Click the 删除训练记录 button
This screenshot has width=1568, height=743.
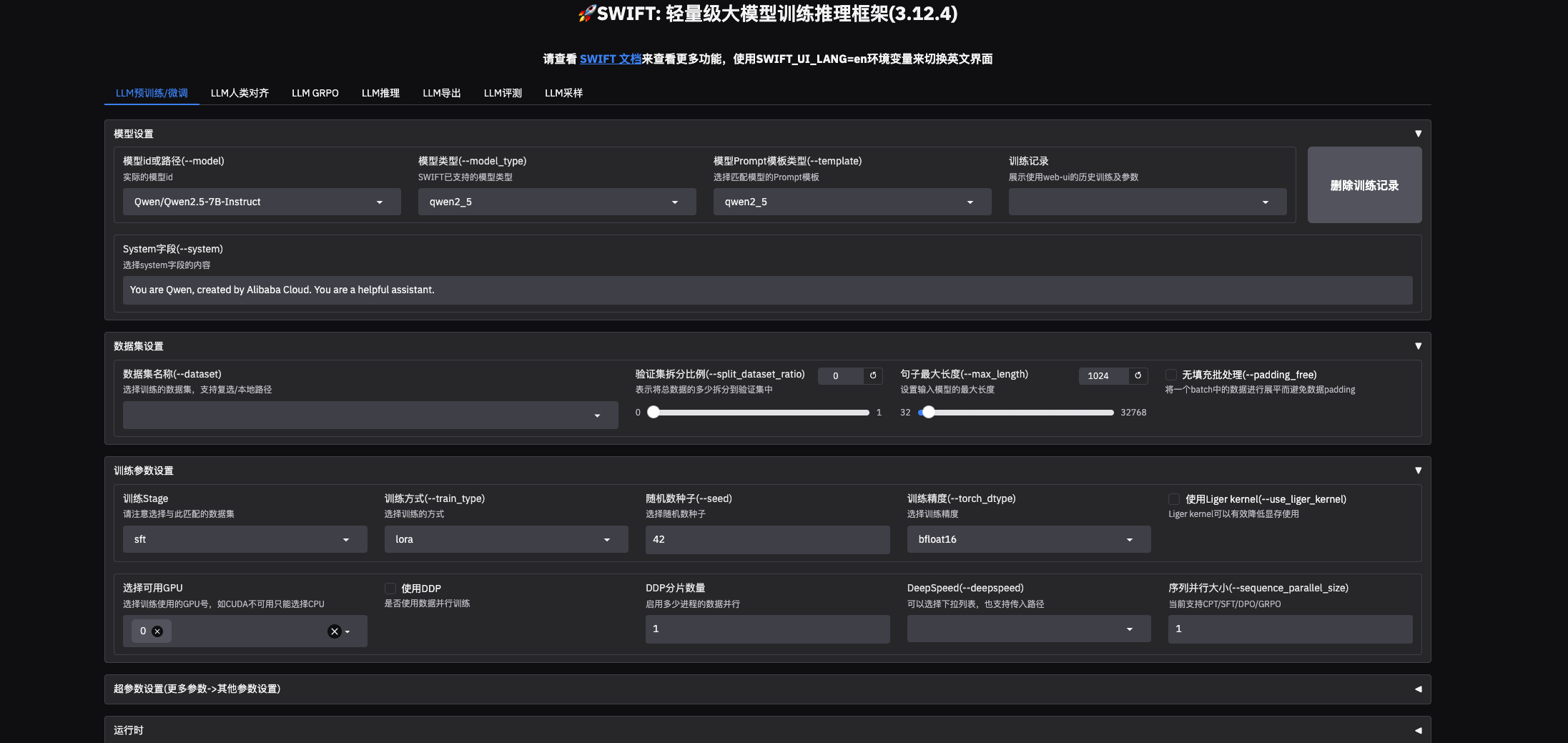pyautogui.click(x=1364, y=185)
